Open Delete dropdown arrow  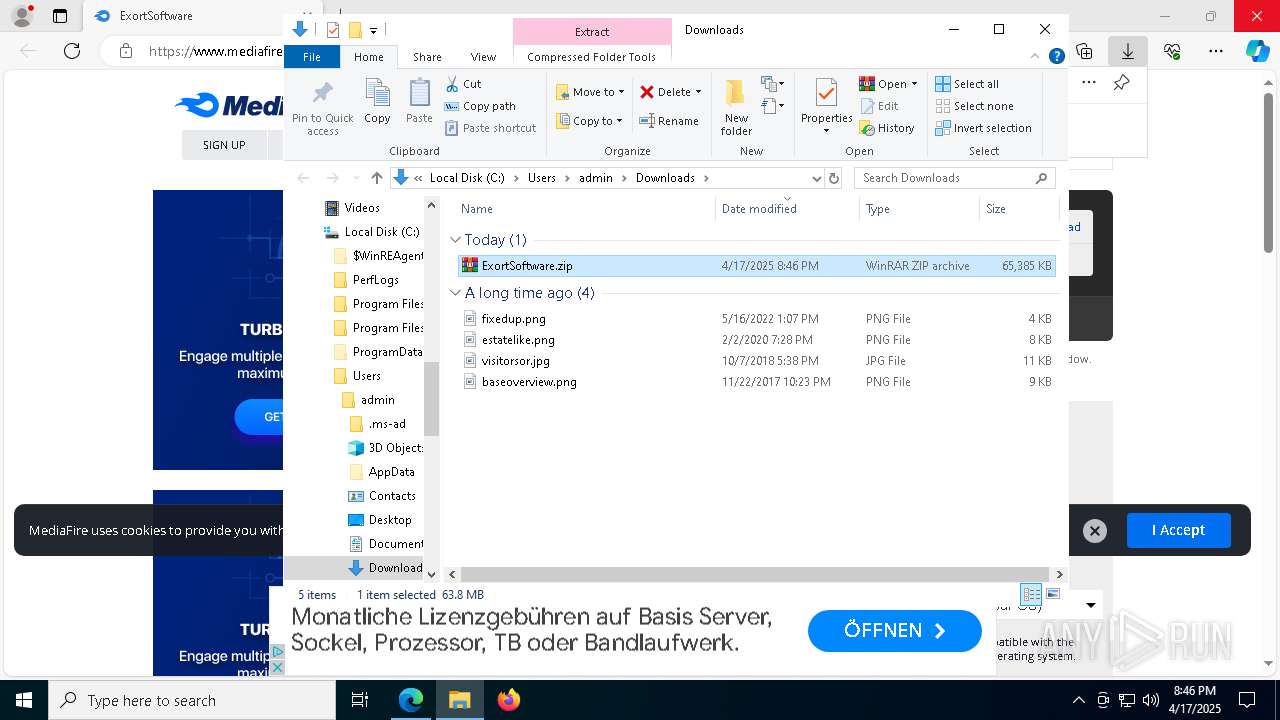pyautogui.click(x=698, y=92)
